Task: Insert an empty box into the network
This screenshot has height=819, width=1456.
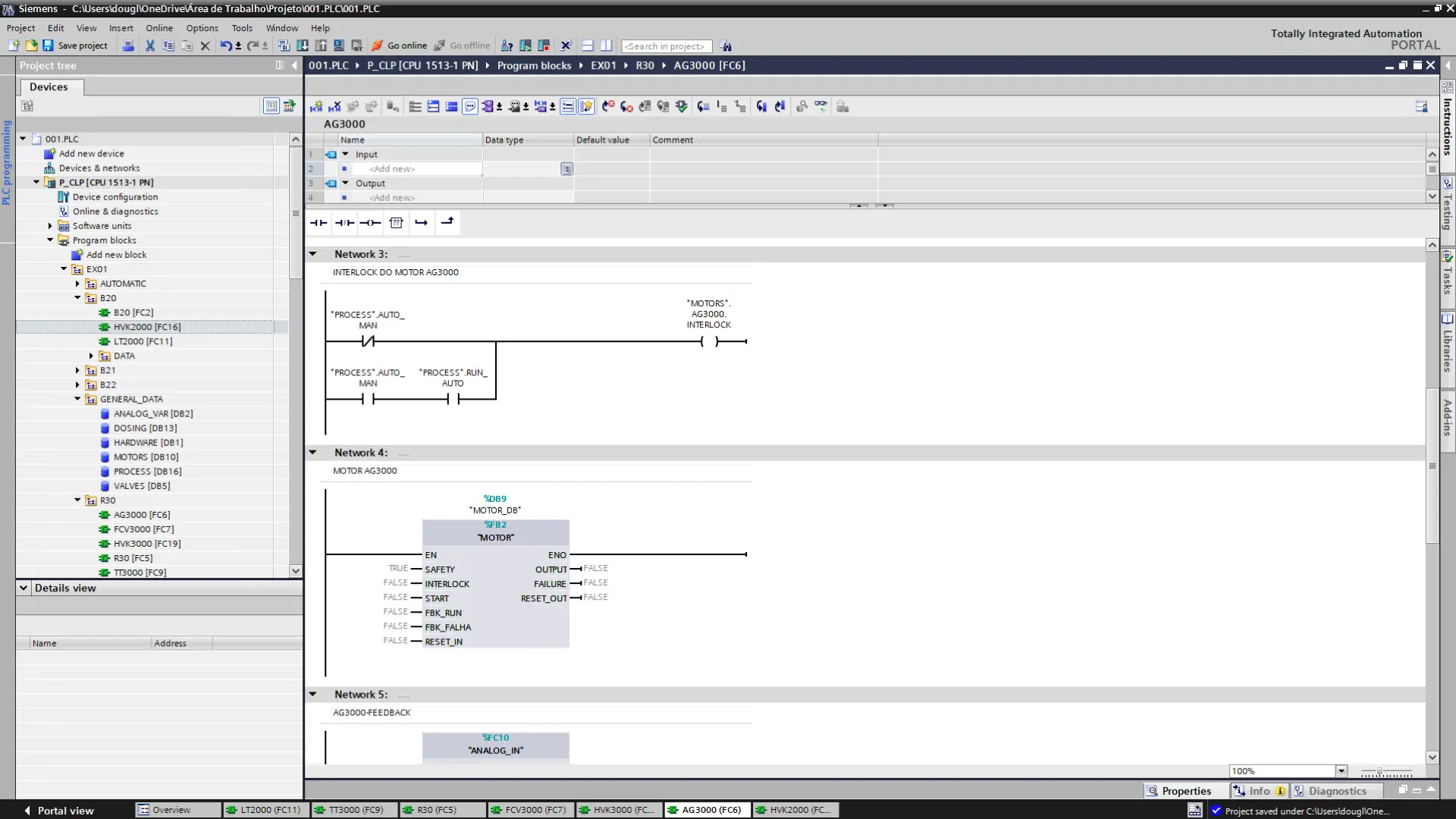Action: tap(397, 222)
